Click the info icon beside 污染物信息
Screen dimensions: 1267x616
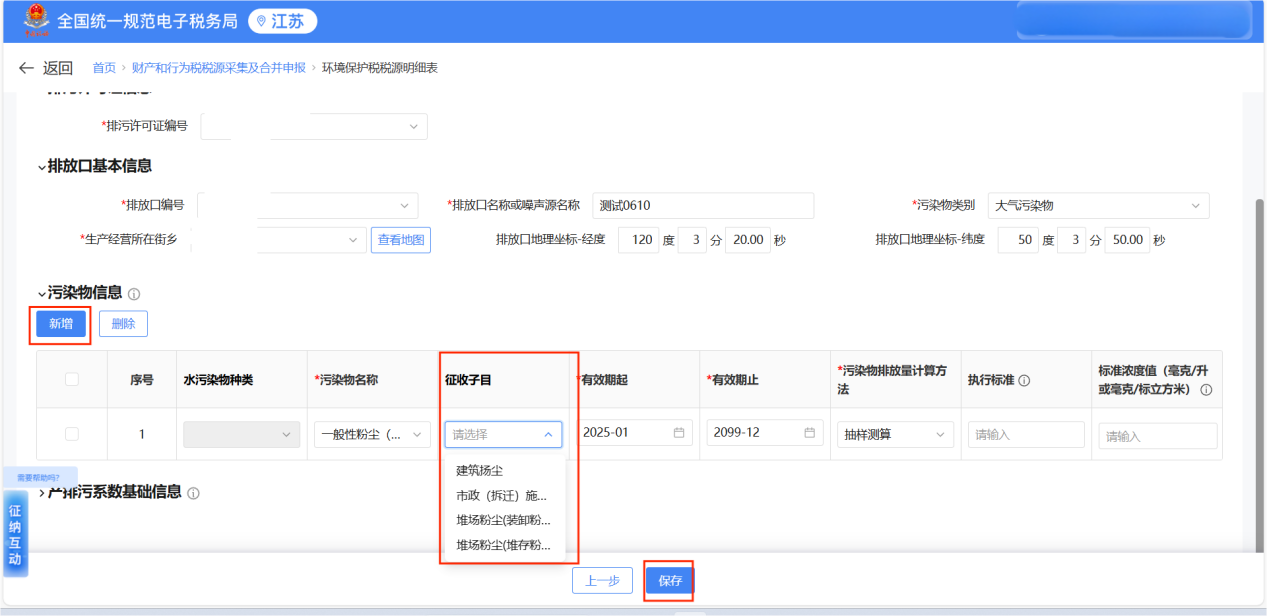(x=134, y=294)
